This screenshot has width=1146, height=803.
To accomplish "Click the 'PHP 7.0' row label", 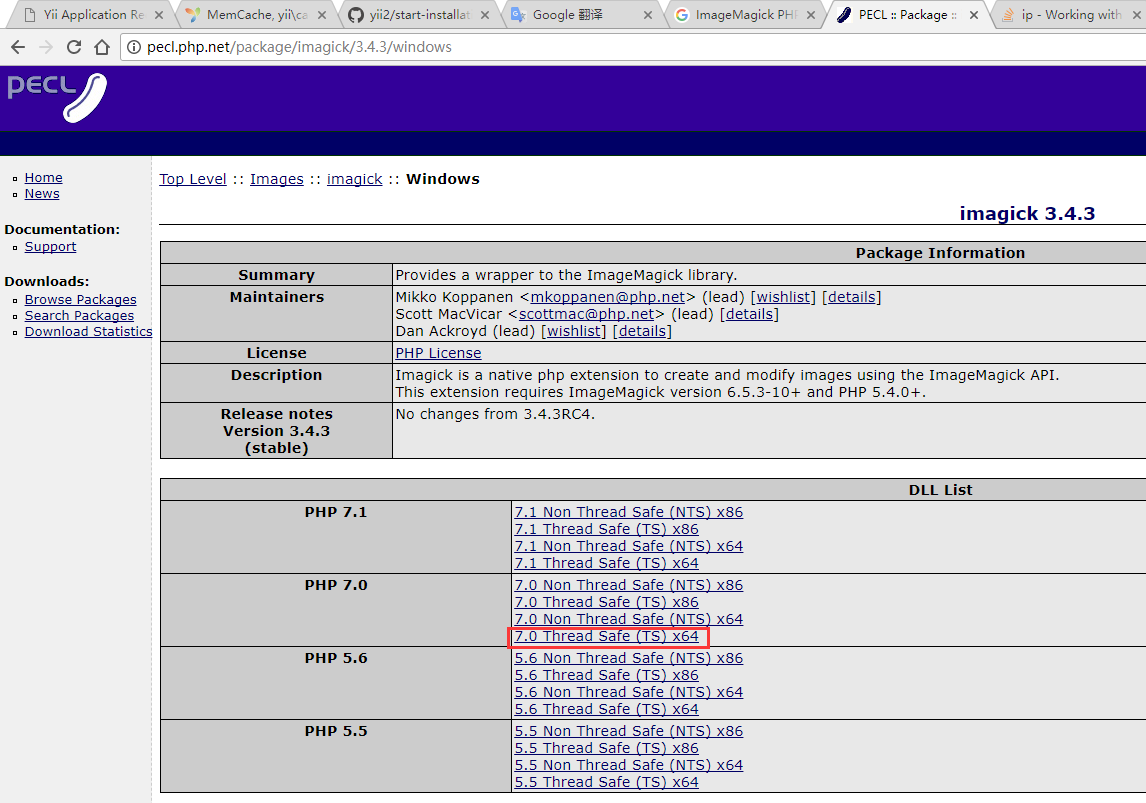I will click(x=336, y=585).
